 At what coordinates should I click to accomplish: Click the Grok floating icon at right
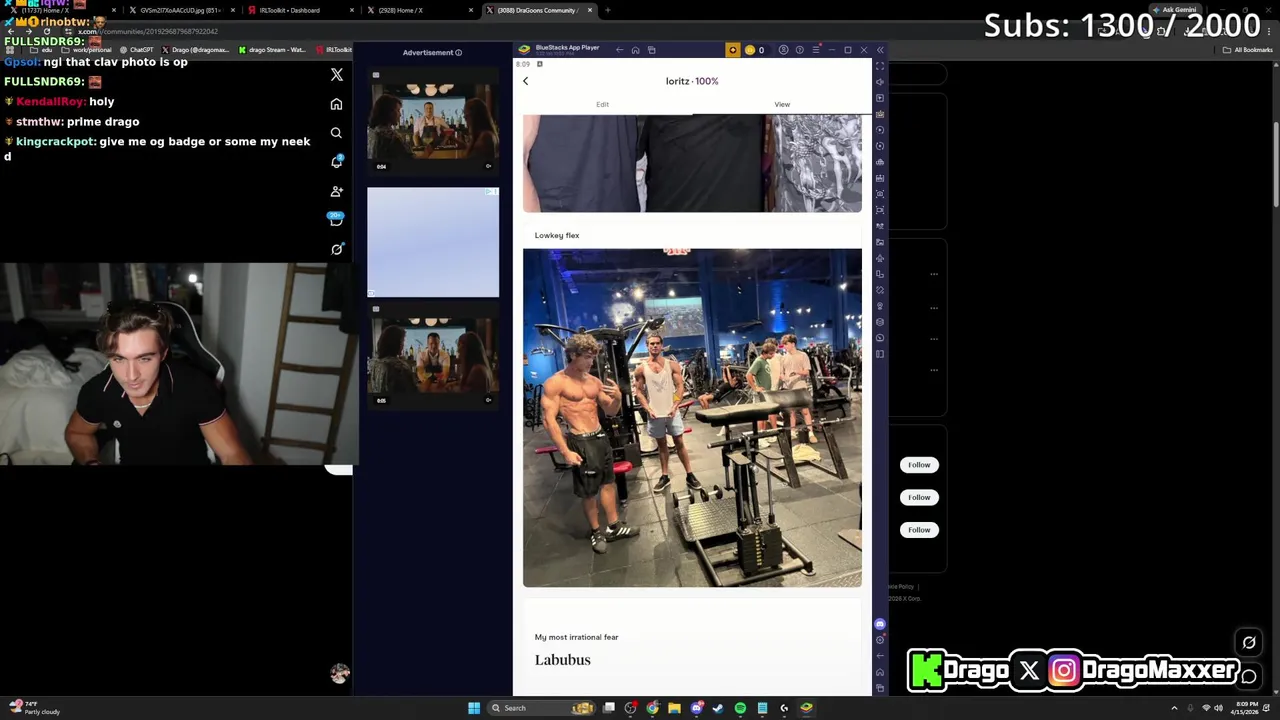point(1249,643)
